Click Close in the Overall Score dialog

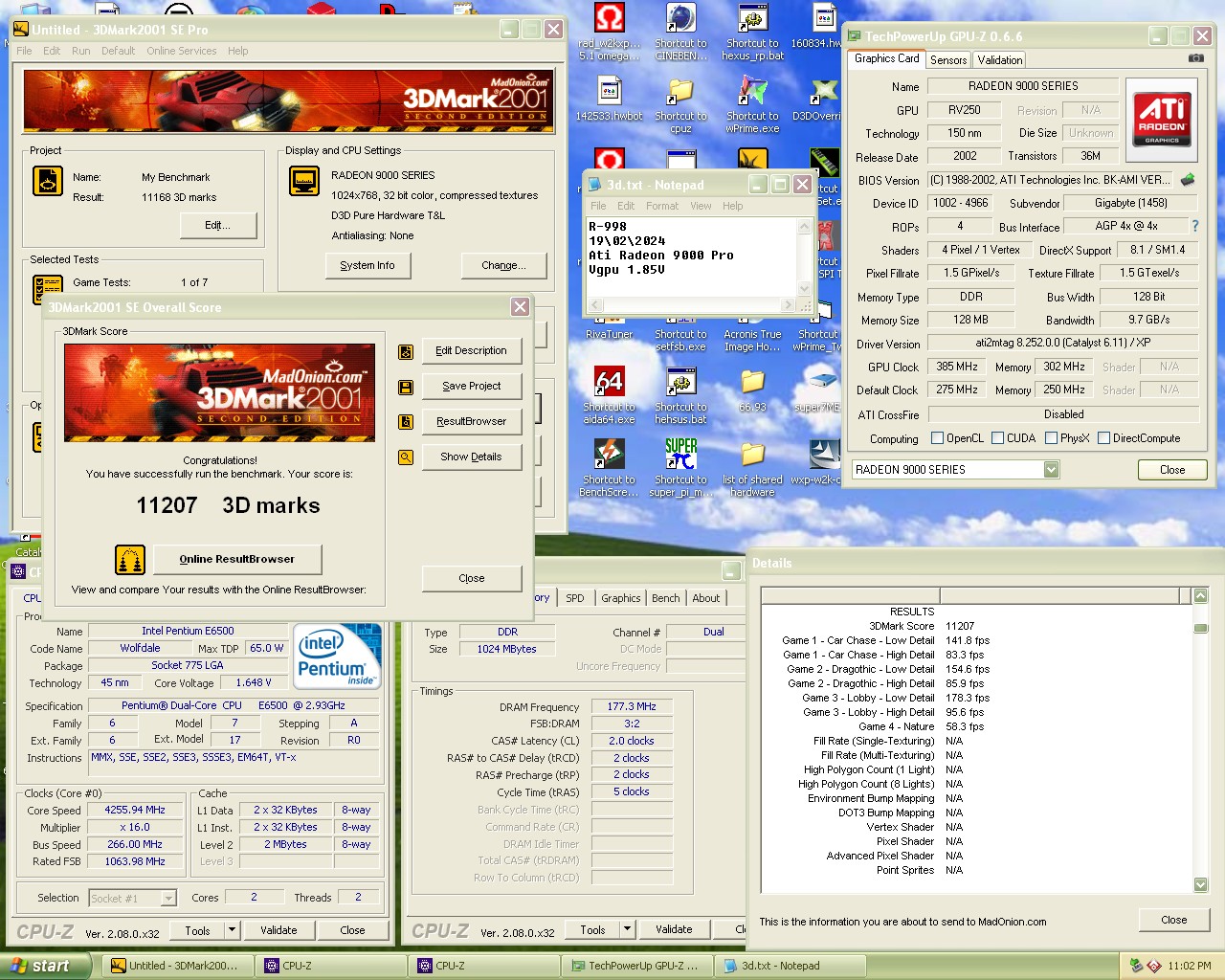472,579
